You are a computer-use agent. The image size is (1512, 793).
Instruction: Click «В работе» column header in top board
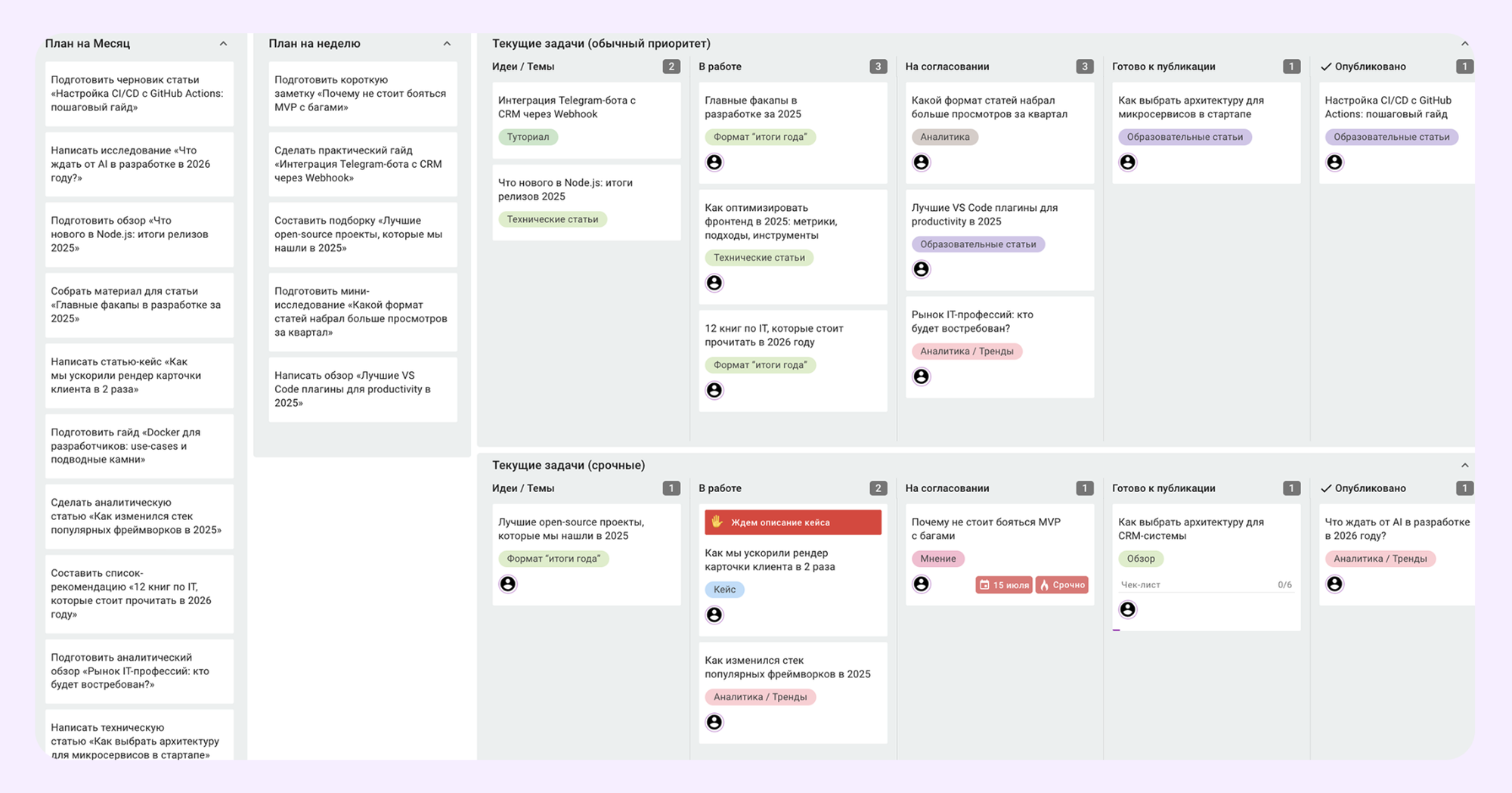click(720, 67)
